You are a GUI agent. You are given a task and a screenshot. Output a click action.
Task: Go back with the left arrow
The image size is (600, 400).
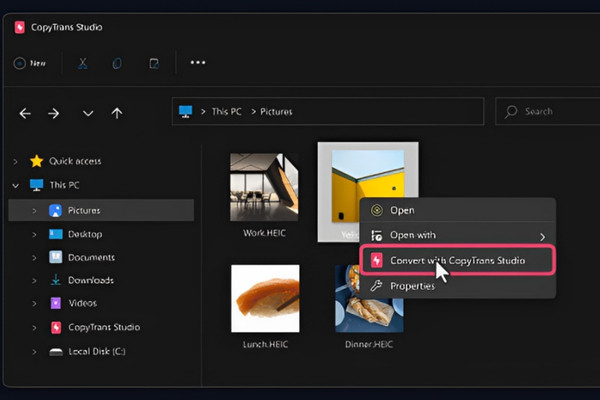pyautogui.click(x=25, y=113)
